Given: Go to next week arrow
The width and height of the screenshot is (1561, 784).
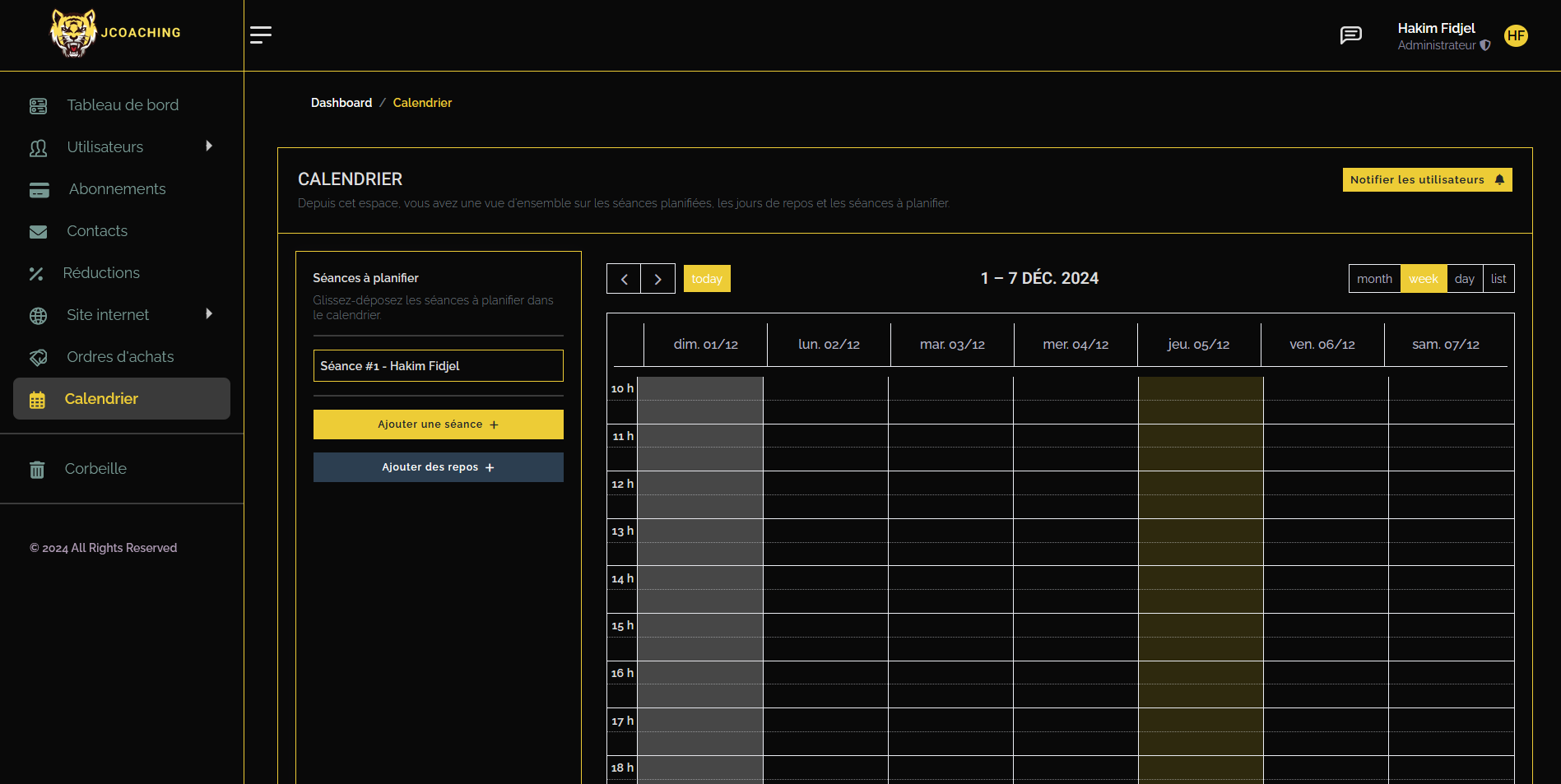Looking at the screenshot, I should pos(657,280).
